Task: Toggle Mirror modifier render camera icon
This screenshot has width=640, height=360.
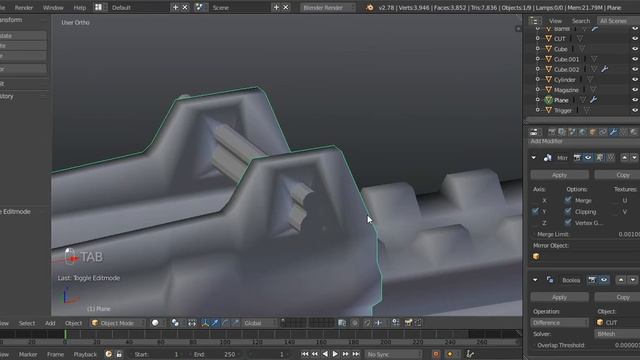Action: 577,158
